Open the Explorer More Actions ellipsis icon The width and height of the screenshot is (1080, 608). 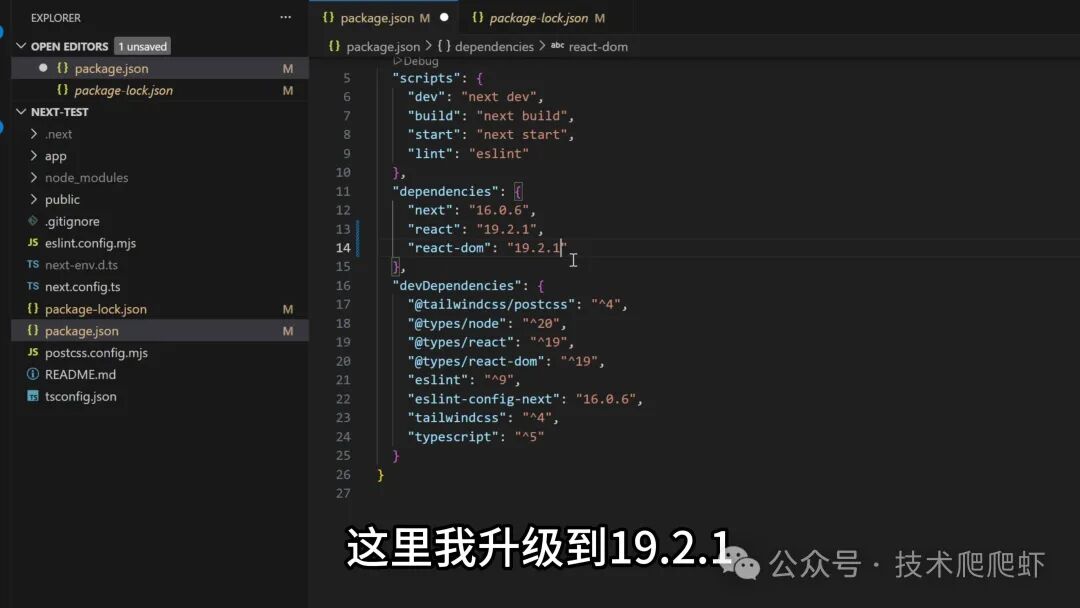point(285,17)
